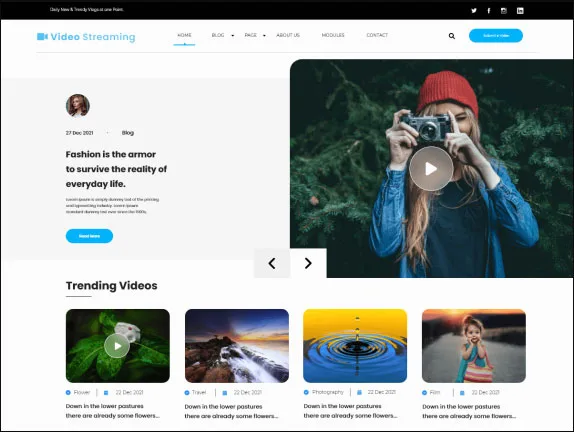Open the Twitter social link
Image resolution: width=574 pixels, height=432 pixels.
click(x=474, y=11)
